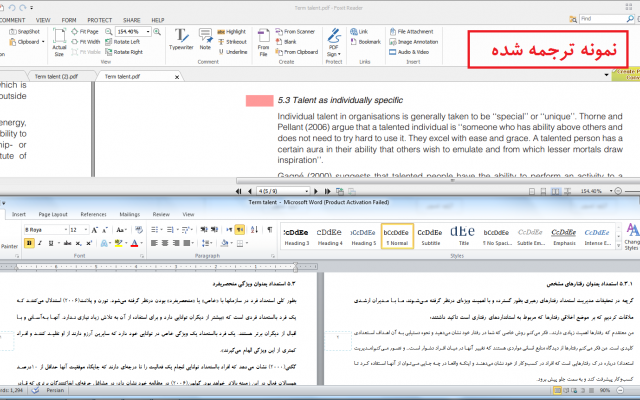Add a Bookmark in Foxit
640x400 pixels.
(x=366, y=42)
